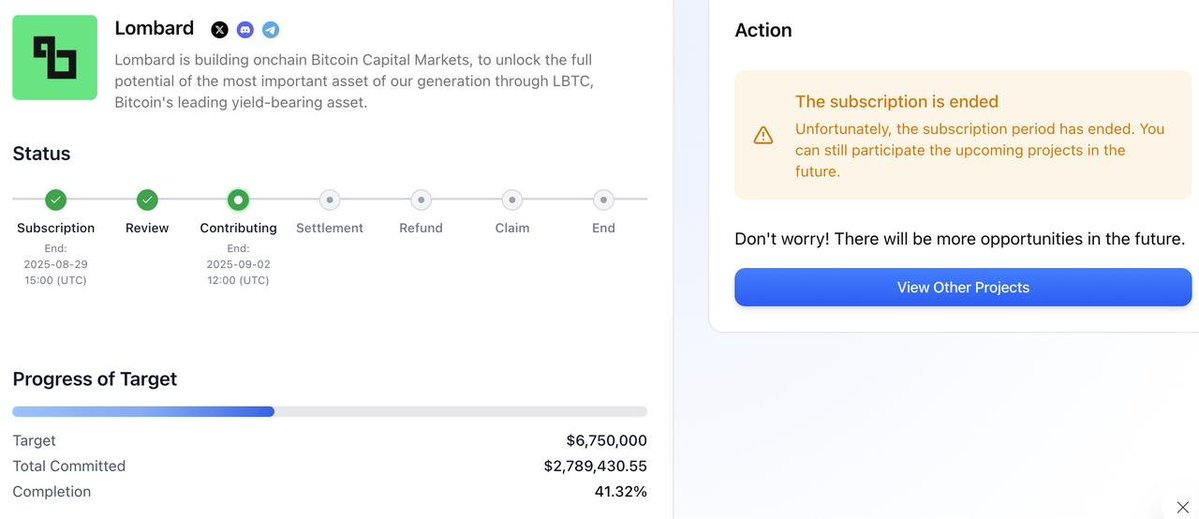Click View Other Projects button
1199x519 pixels.
click(x=963, y=287)
